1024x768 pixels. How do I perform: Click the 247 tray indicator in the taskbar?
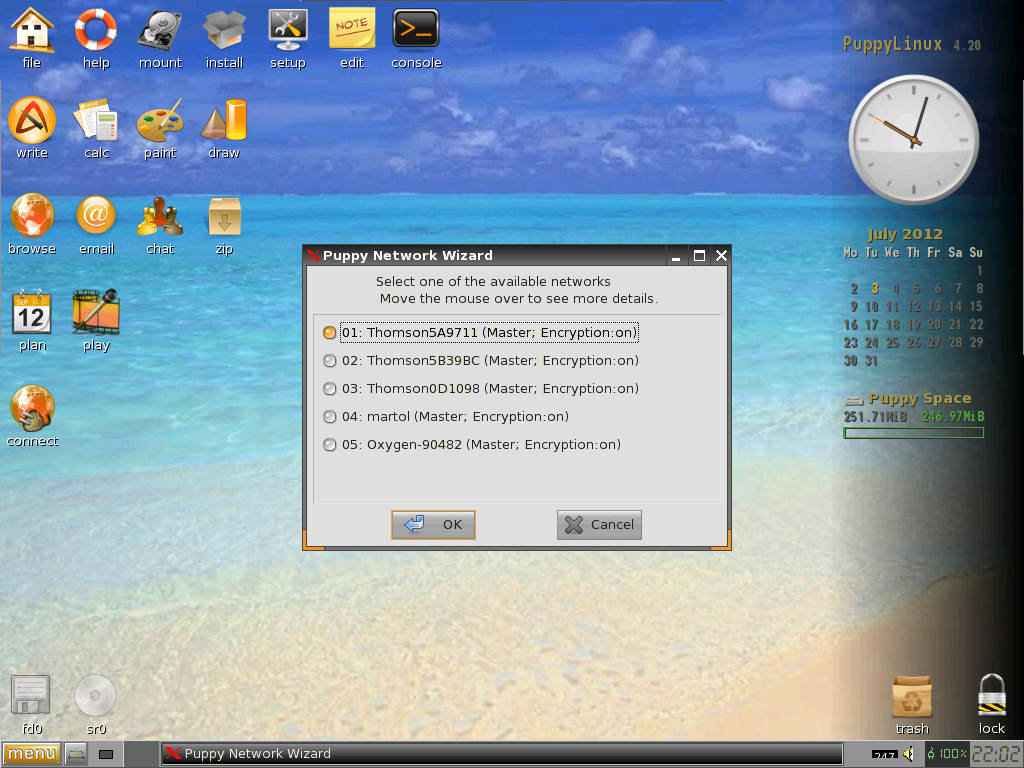point(884,756)
